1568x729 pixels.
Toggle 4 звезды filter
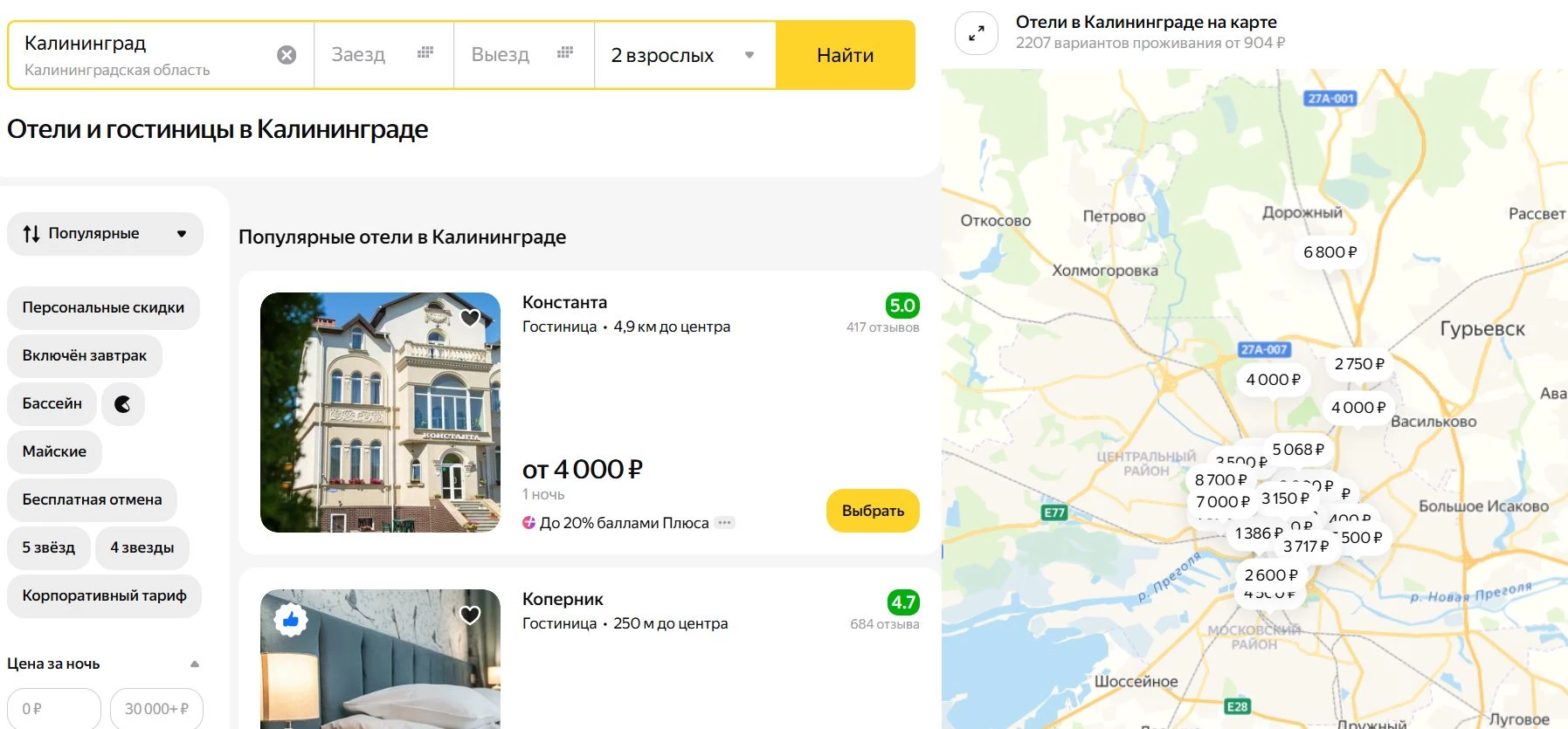pyautogui.click(x=142, y=547)
